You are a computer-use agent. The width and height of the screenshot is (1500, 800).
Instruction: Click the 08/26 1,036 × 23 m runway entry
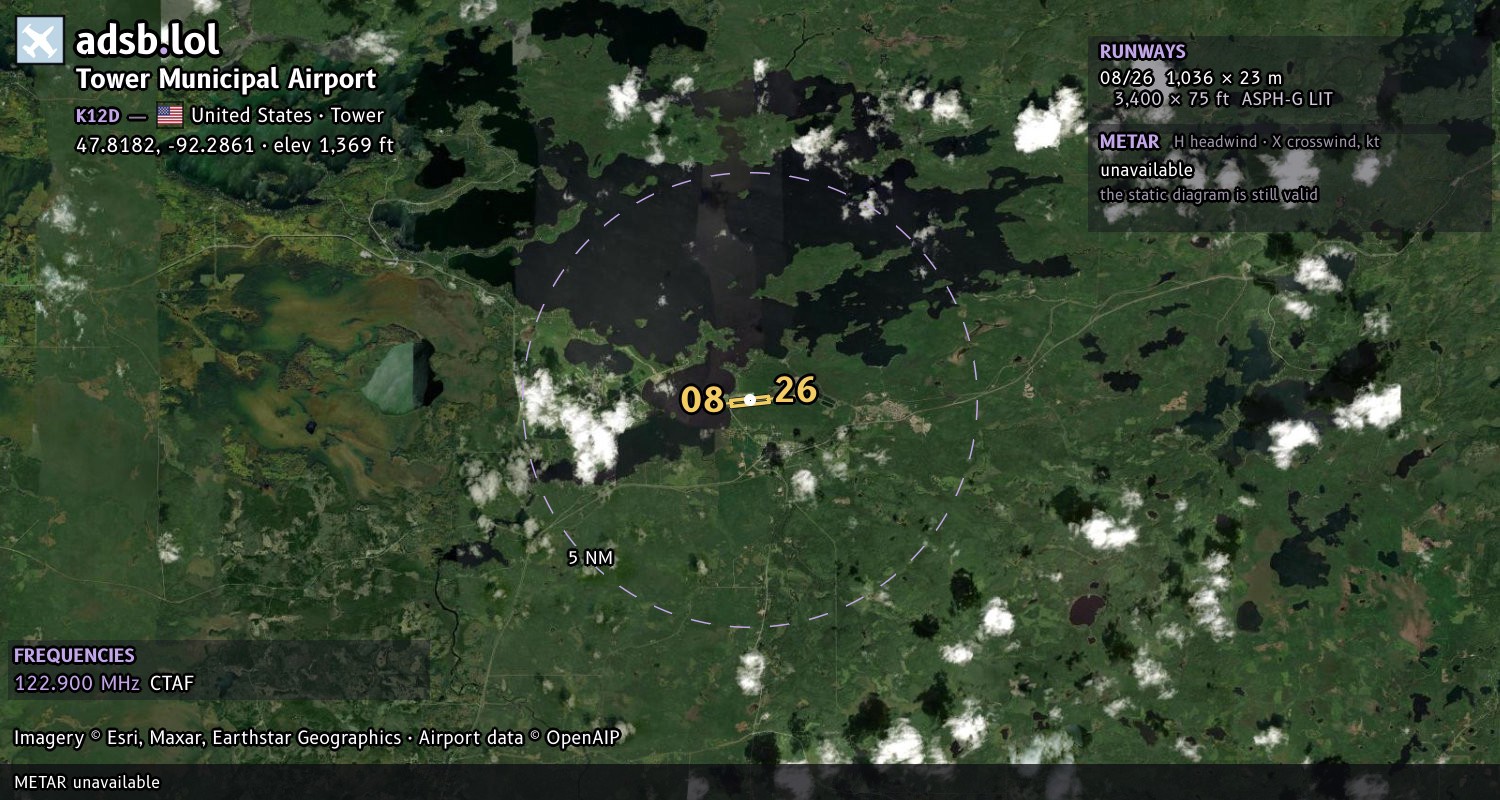click(1190, 78)
